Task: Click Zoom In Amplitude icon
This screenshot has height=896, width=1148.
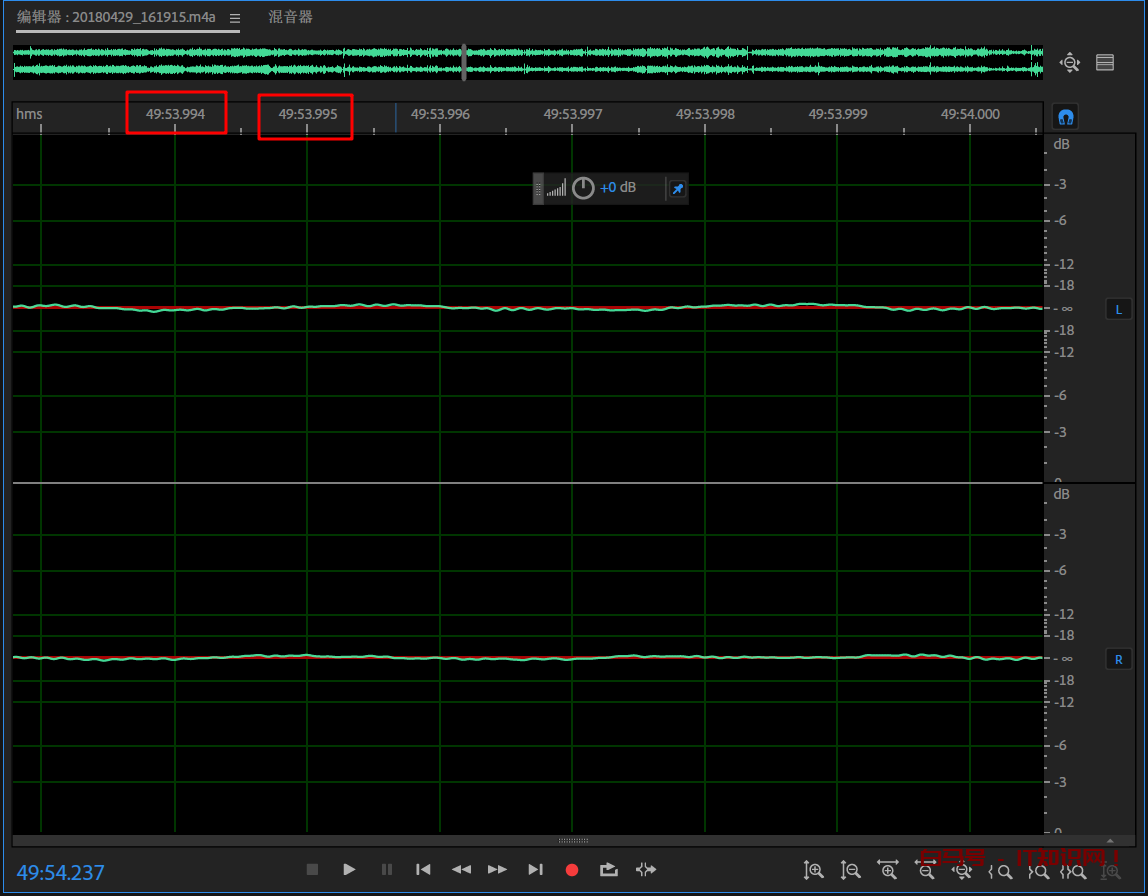Action: click(x=813, y=871)
